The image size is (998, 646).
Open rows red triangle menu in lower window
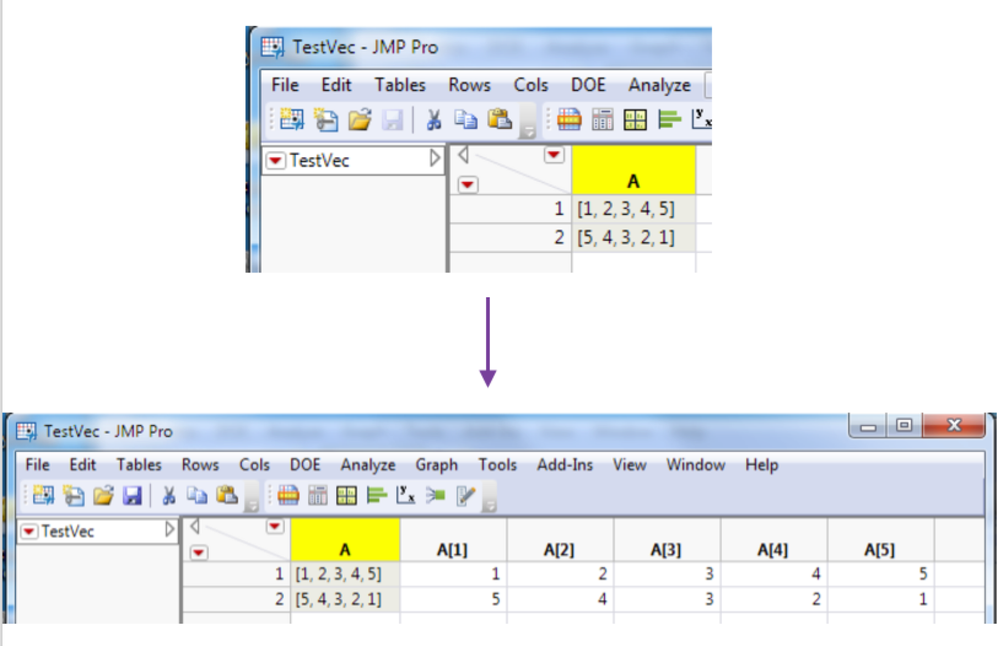point(199,552)
